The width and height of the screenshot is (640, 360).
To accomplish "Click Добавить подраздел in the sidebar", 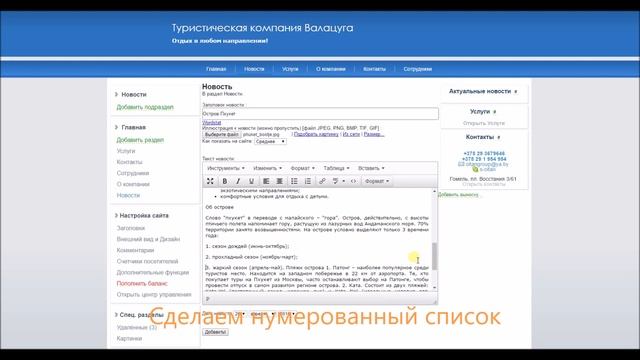I will click(x=145, y=107).
